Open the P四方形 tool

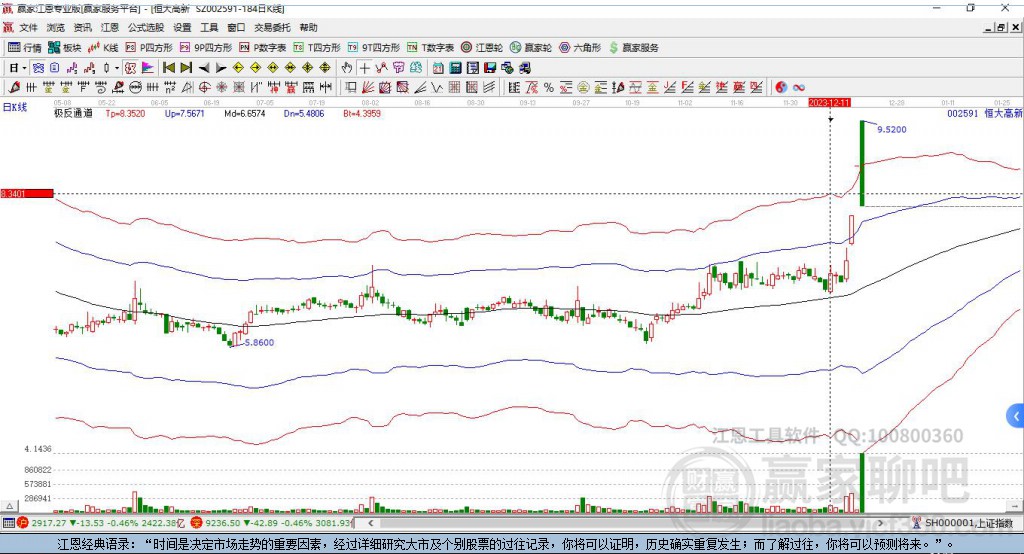tap(149, 48)
